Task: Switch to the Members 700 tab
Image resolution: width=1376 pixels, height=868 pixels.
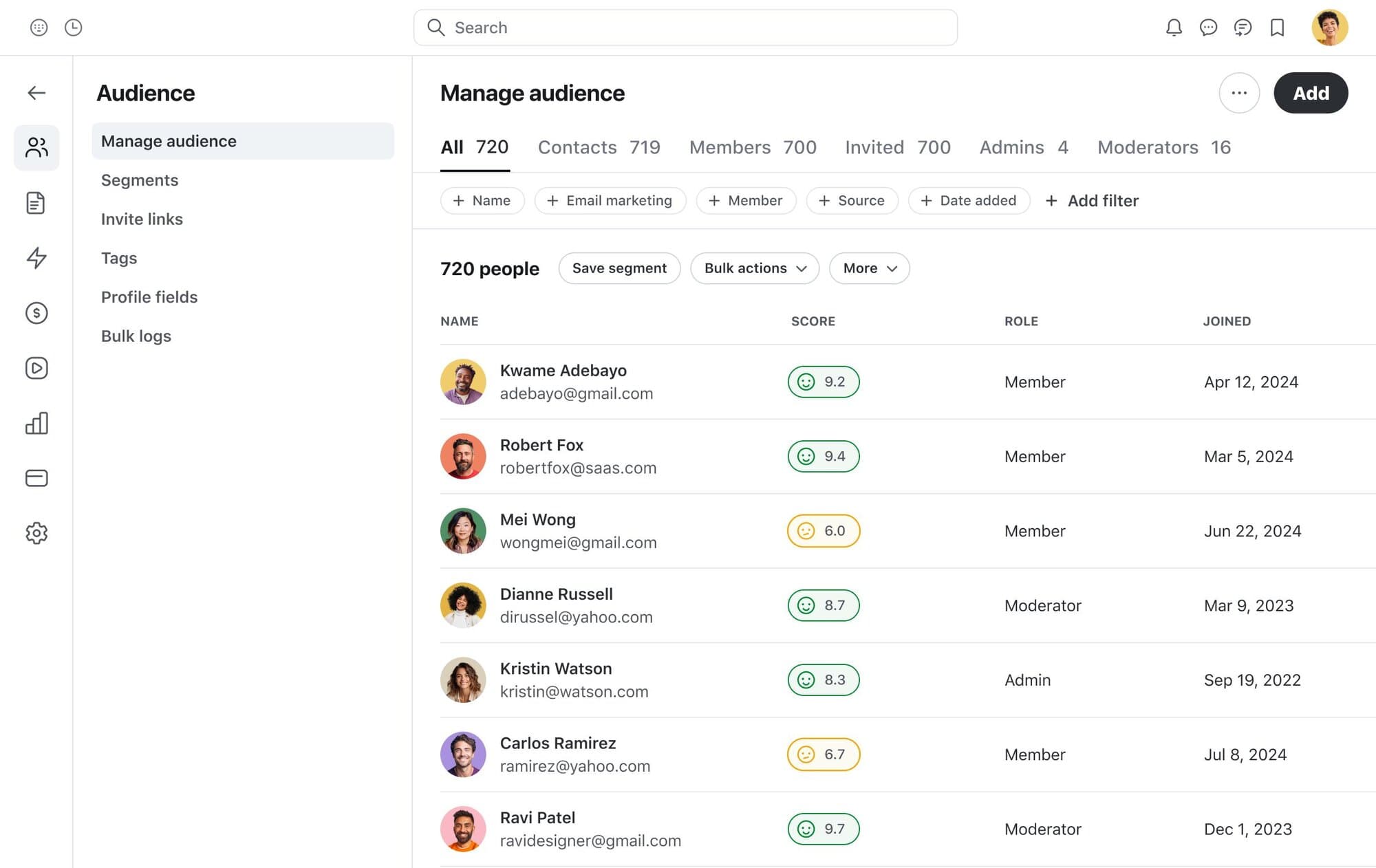Action: (x=753, y=147)
